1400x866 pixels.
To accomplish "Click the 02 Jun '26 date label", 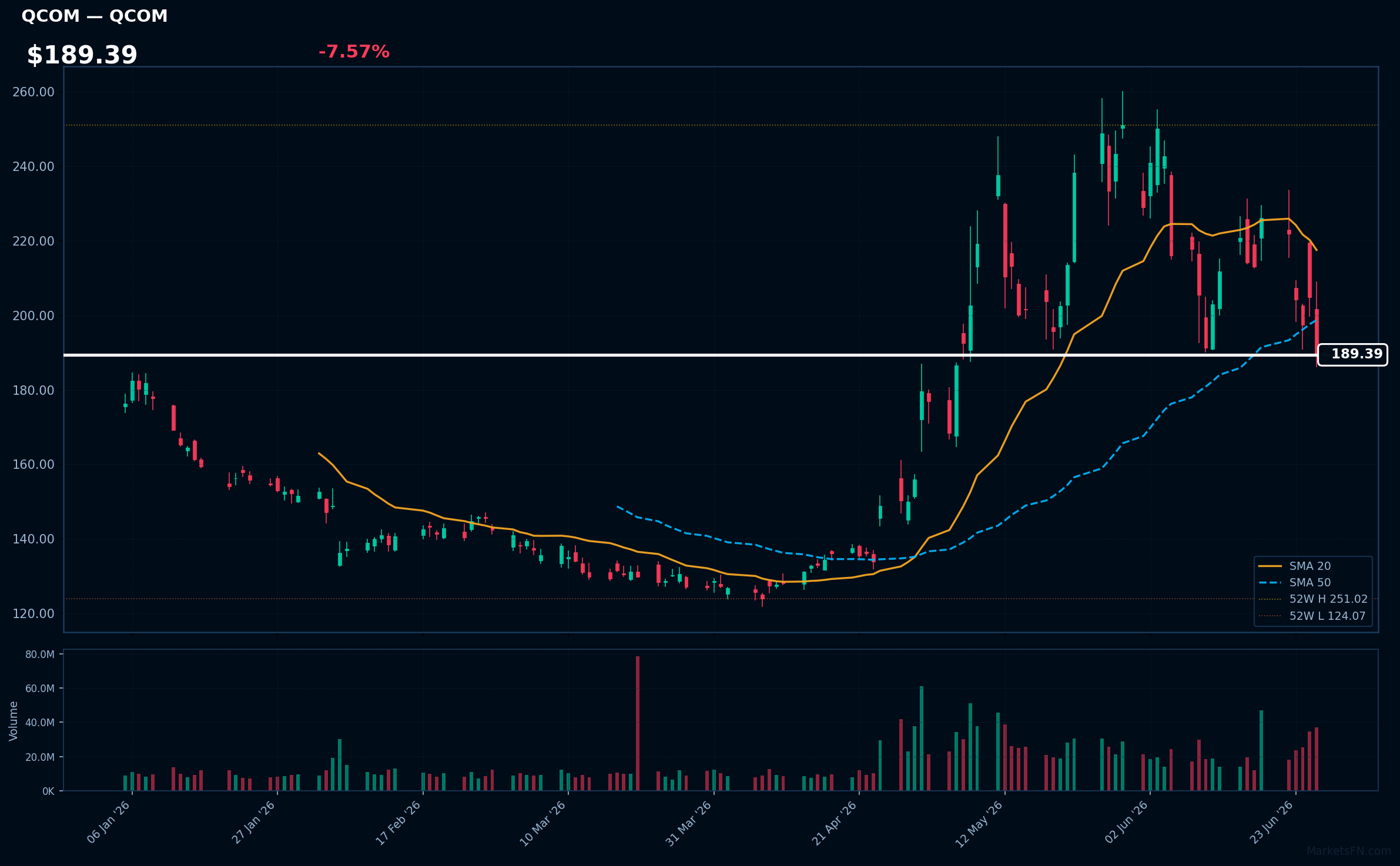I will (1127, 822).
